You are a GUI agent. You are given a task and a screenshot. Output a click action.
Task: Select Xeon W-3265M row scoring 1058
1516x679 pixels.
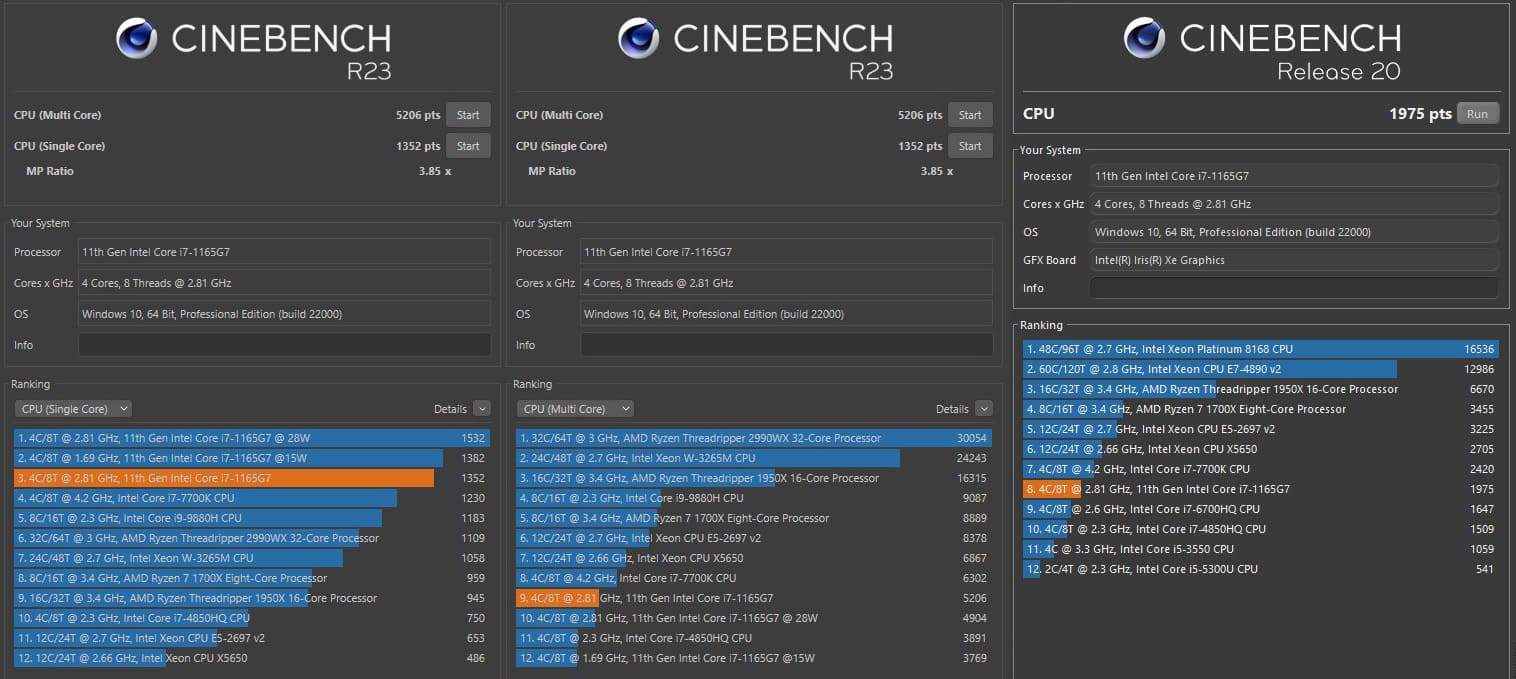[x=252, y=558]
